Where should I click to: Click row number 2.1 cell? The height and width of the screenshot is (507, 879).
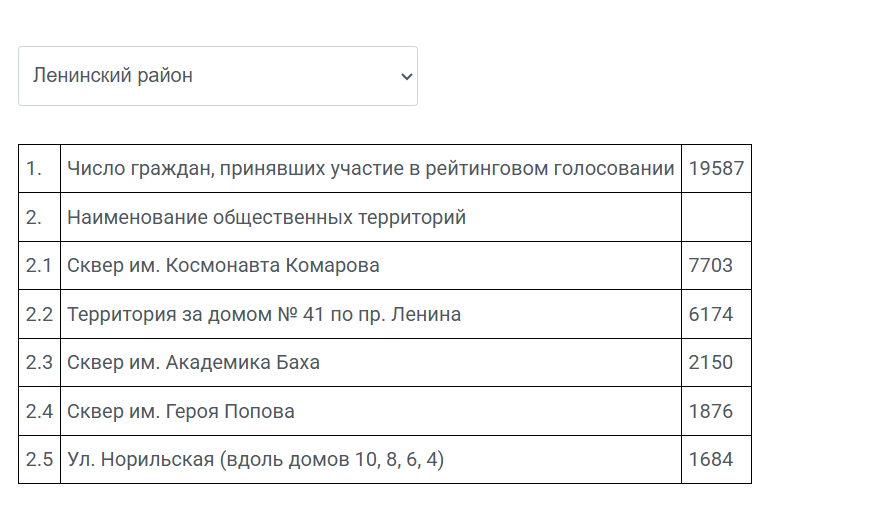tap(39, 265)
